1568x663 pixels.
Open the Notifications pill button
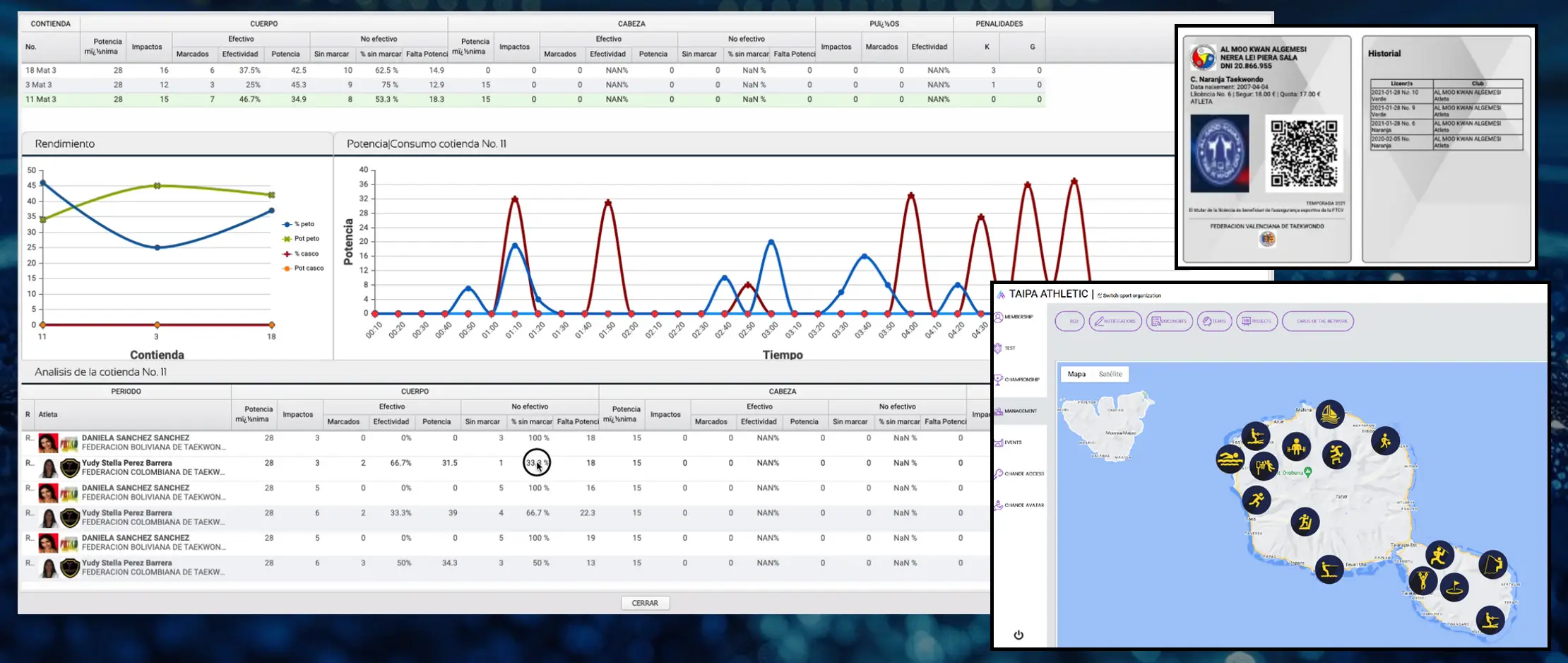tap(1115, 321)
